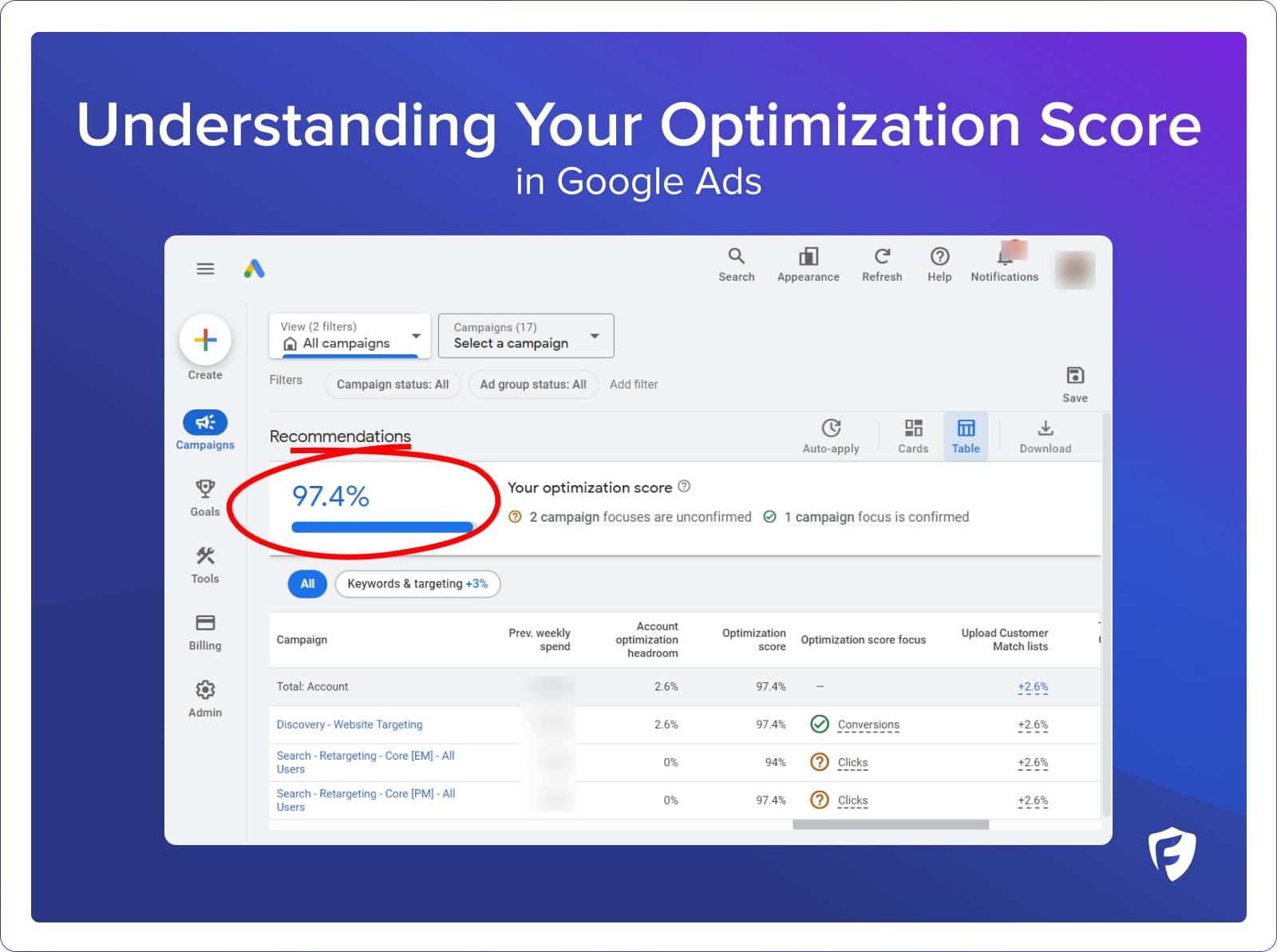
Task: Open the Tools section
Action: [205, 565]
